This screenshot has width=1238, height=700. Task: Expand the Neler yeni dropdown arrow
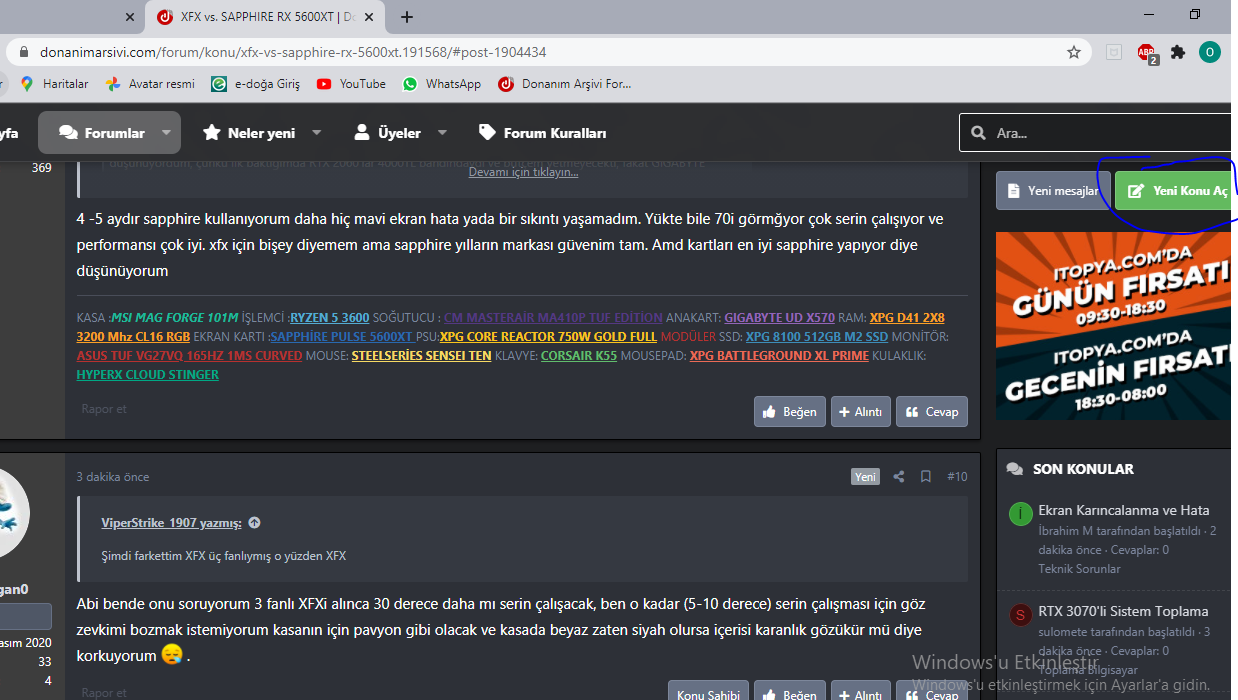click(x=317, y=132)
